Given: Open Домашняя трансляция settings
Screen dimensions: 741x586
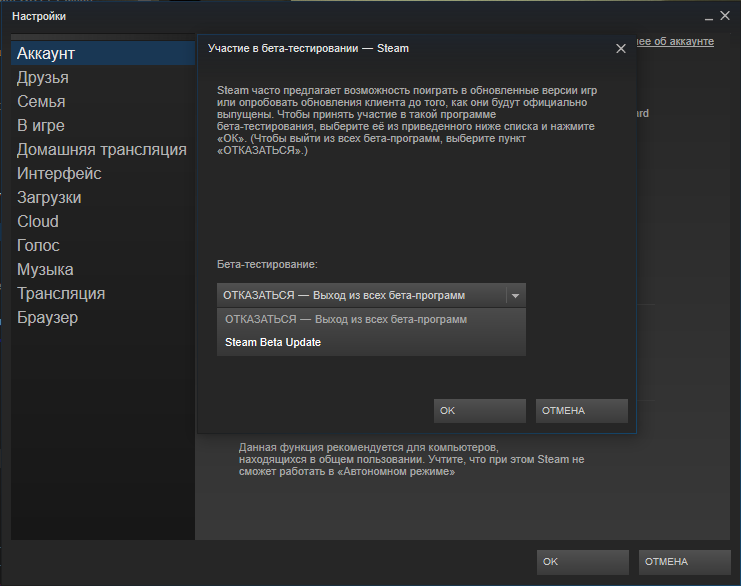Looking at the screenshot, I should click(x=103, y=149).
